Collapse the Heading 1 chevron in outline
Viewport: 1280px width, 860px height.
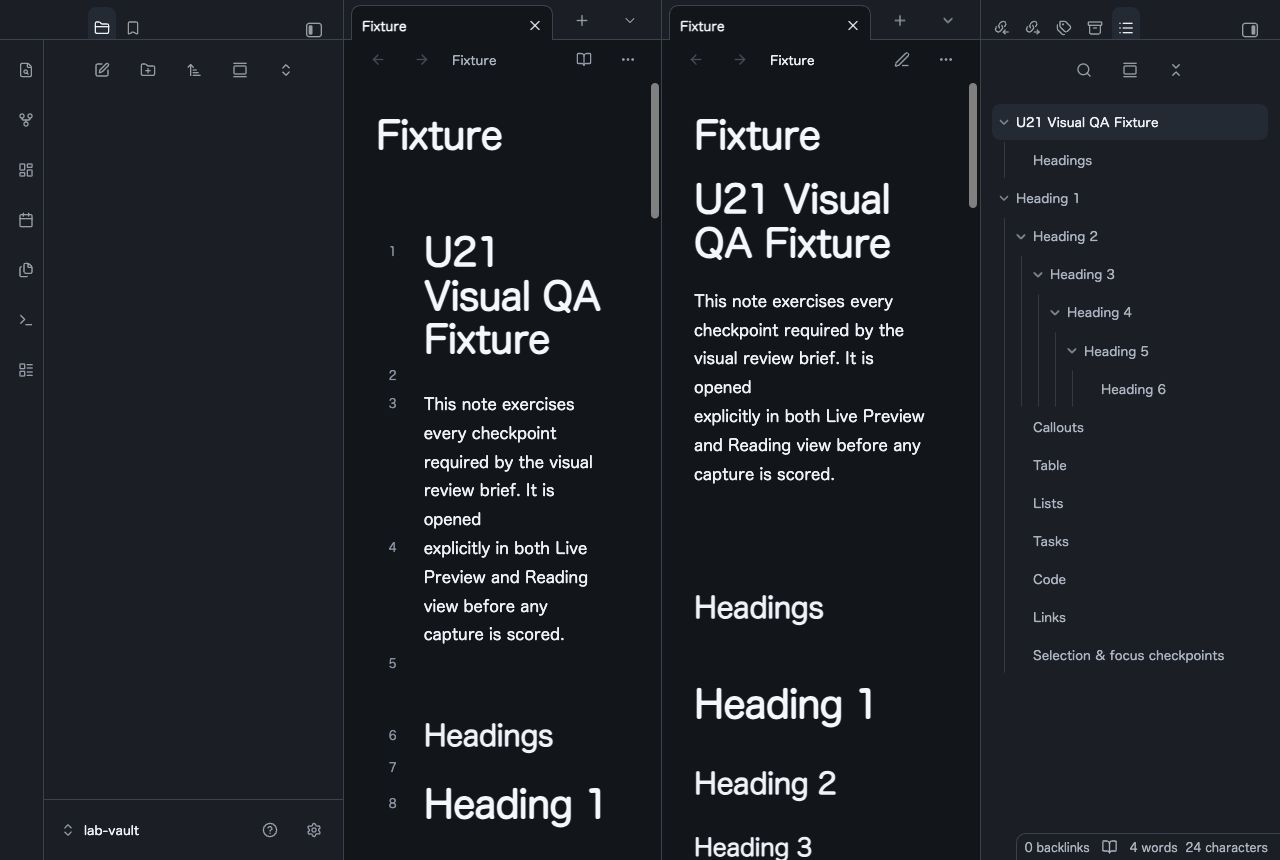click(1003, 198)
